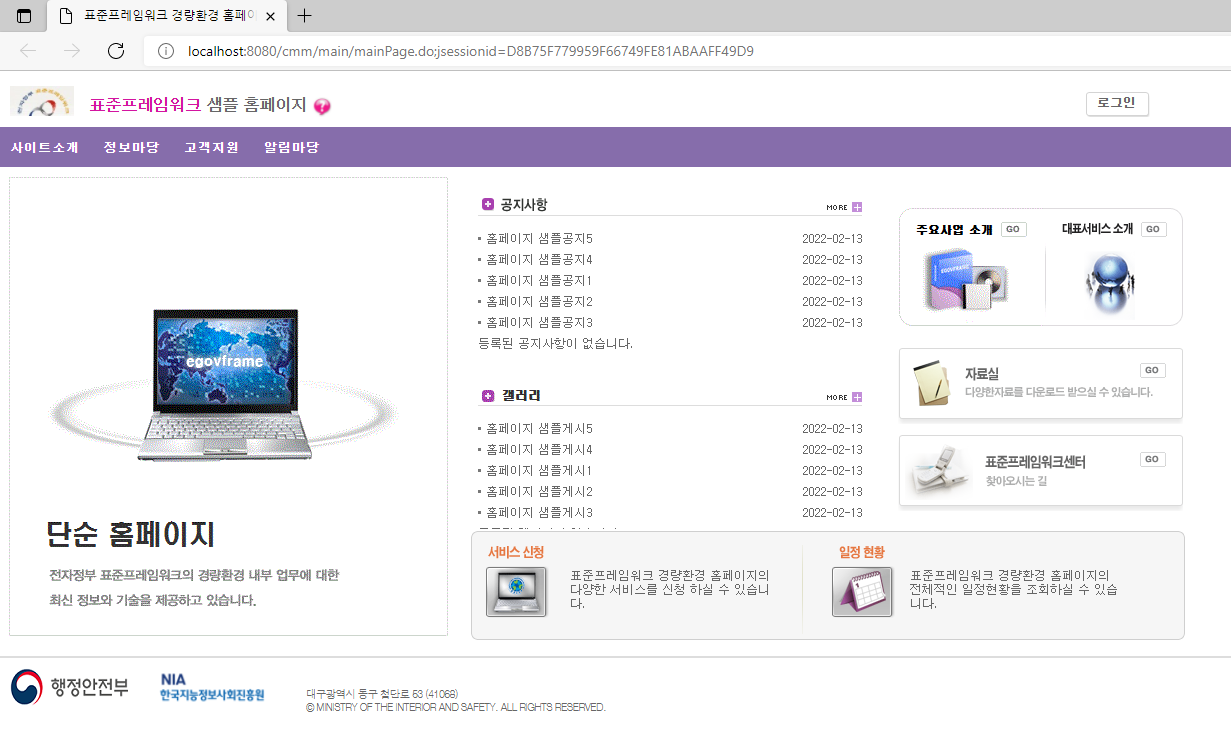Click the 주요사업 소개 label

[x=954, y=230]
